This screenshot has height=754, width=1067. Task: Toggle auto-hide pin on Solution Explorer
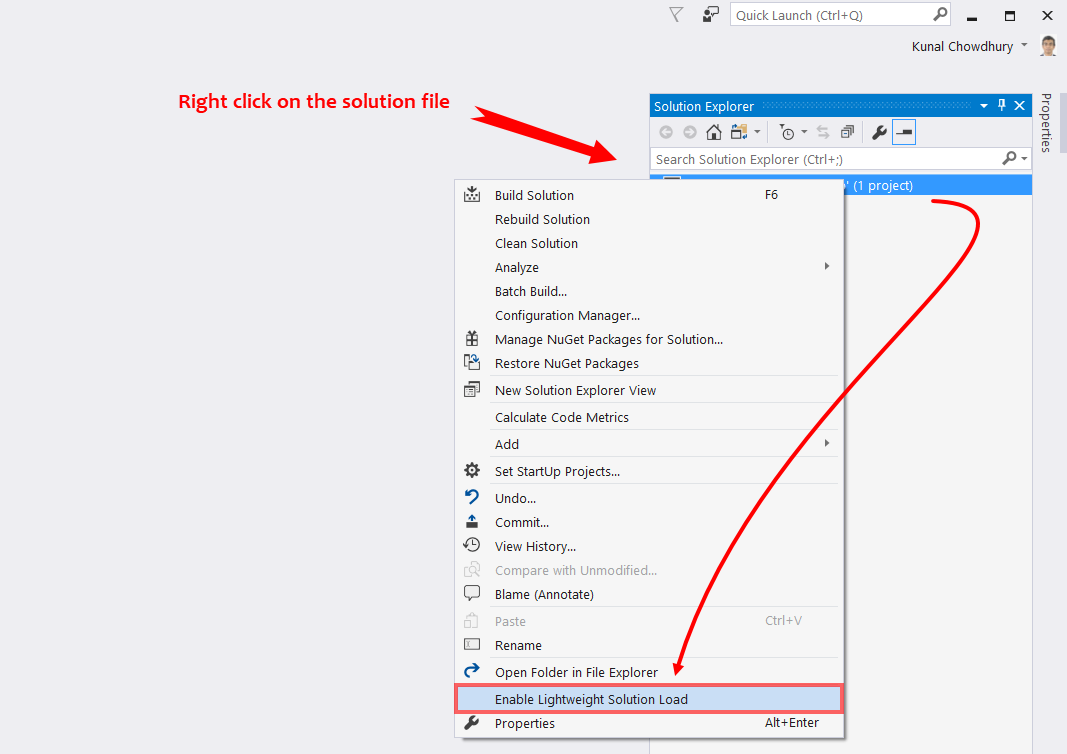pyautogui.click(x=1002, y=105)
